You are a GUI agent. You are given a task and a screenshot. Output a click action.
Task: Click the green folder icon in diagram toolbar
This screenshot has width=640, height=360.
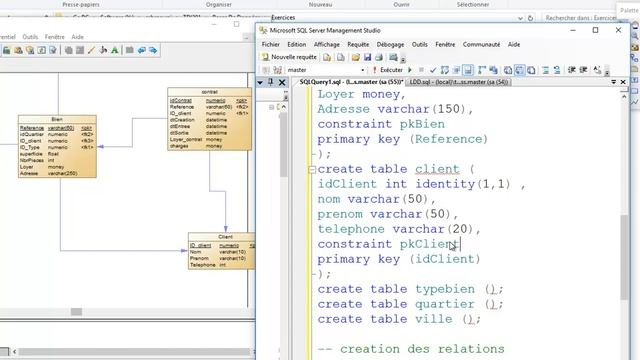[x=7, y=50]
